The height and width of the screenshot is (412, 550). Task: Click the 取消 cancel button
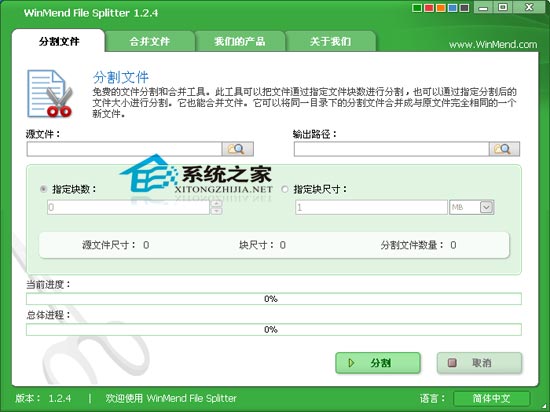[479, 363]
